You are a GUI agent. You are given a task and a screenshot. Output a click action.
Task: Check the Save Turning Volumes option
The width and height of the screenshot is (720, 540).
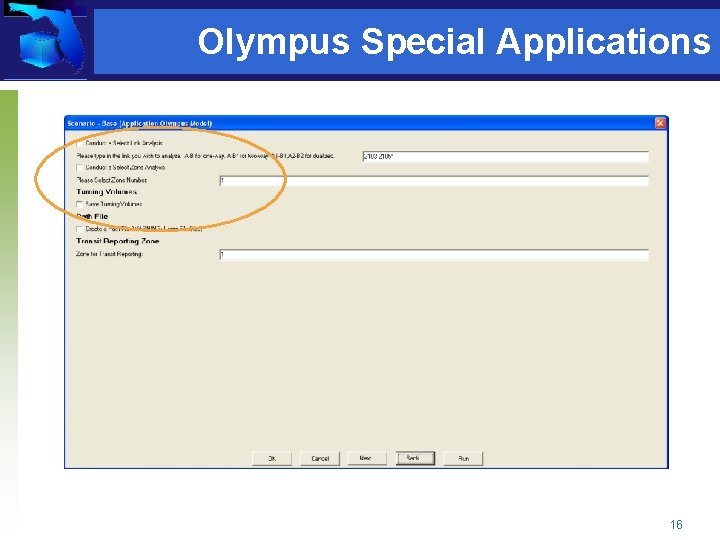point(80,204)
